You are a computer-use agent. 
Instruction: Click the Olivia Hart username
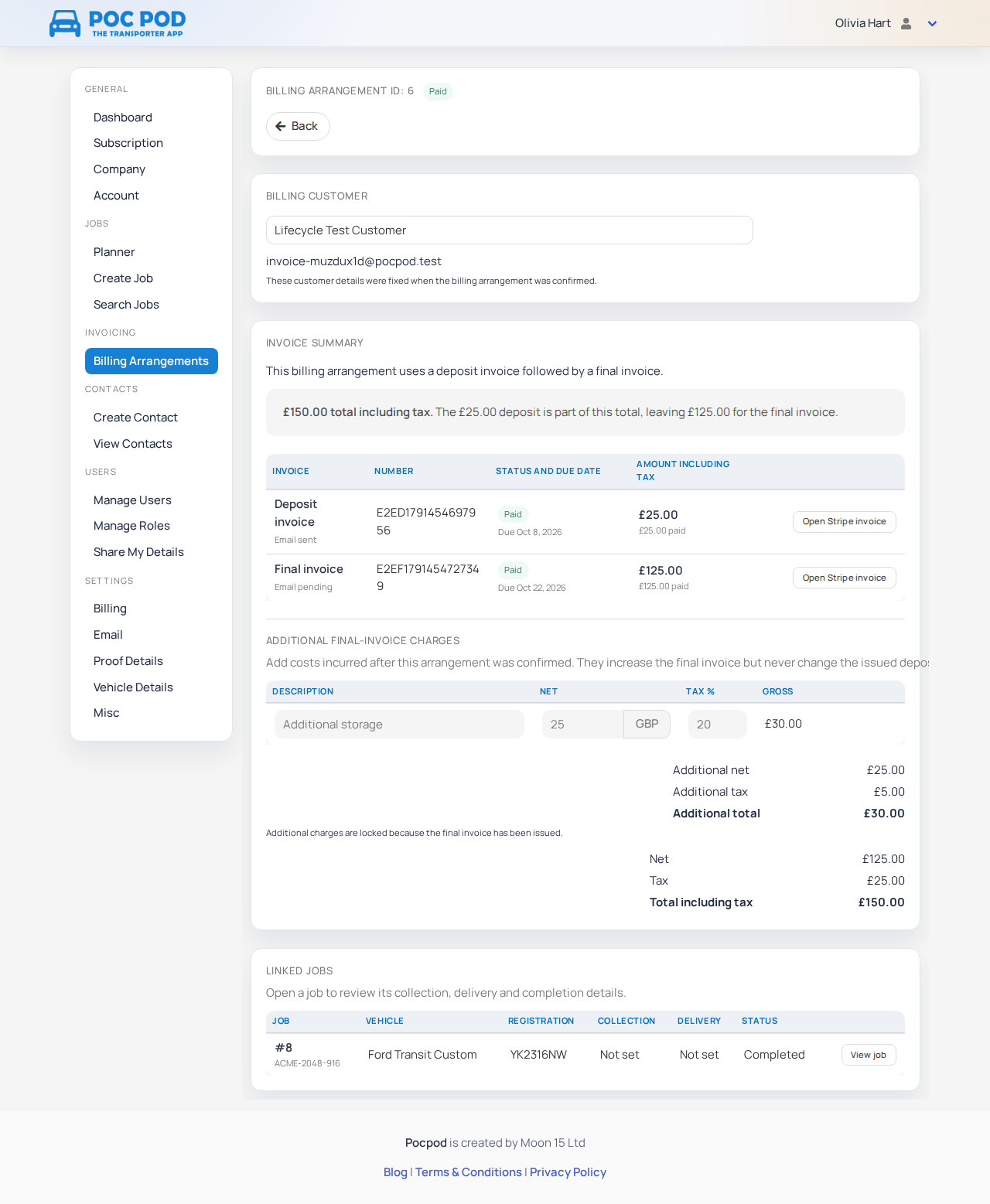point(862,23)
